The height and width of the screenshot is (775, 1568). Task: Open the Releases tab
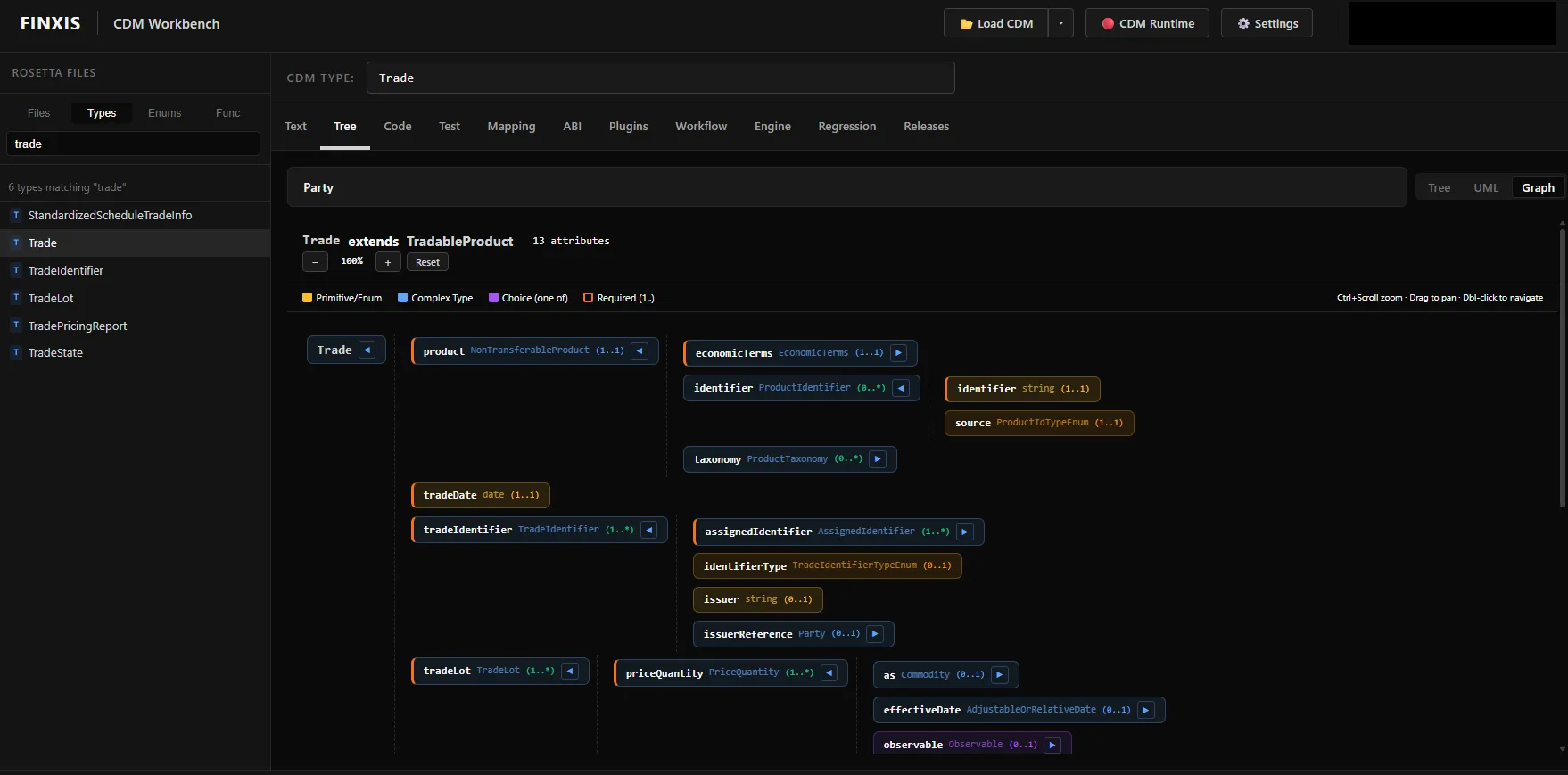926,127
